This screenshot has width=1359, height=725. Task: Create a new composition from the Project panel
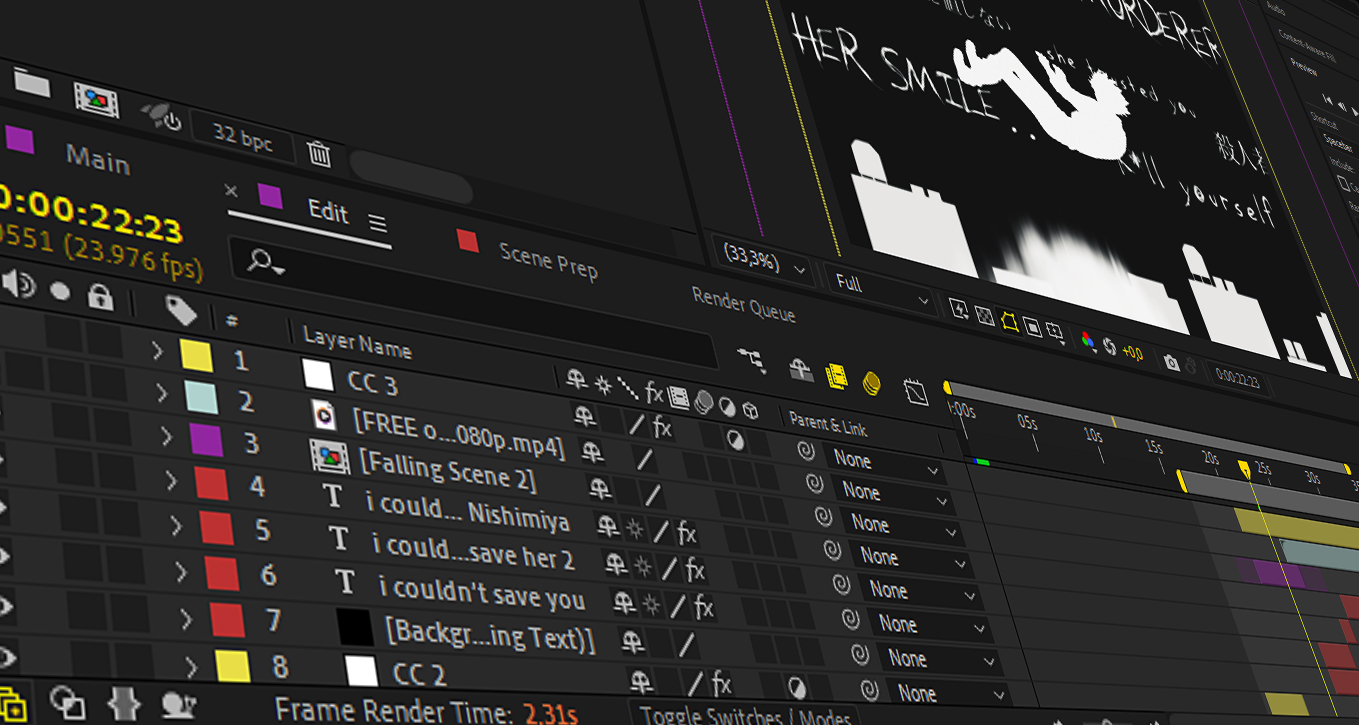[96, 99]
